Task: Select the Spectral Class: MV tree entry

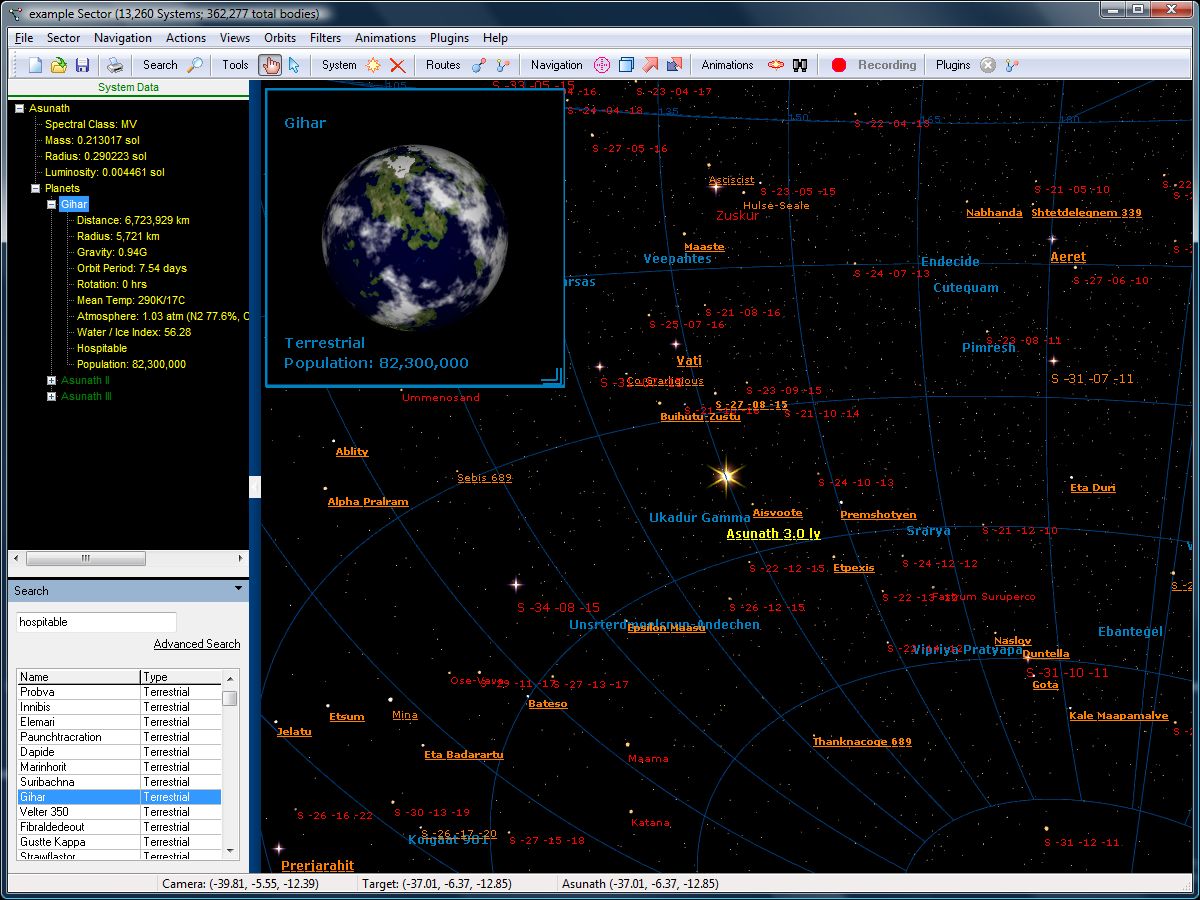Action: click(91, 124)
